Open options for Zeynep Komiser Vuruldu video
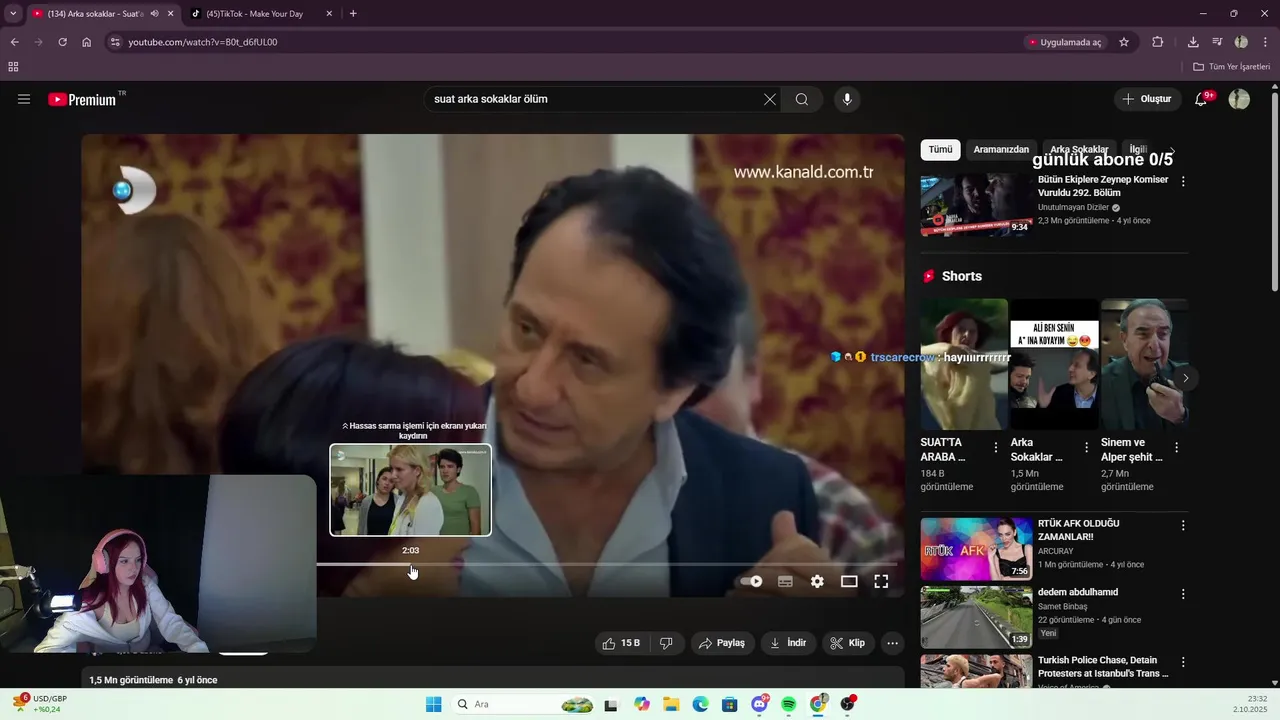 [1183, 182]
